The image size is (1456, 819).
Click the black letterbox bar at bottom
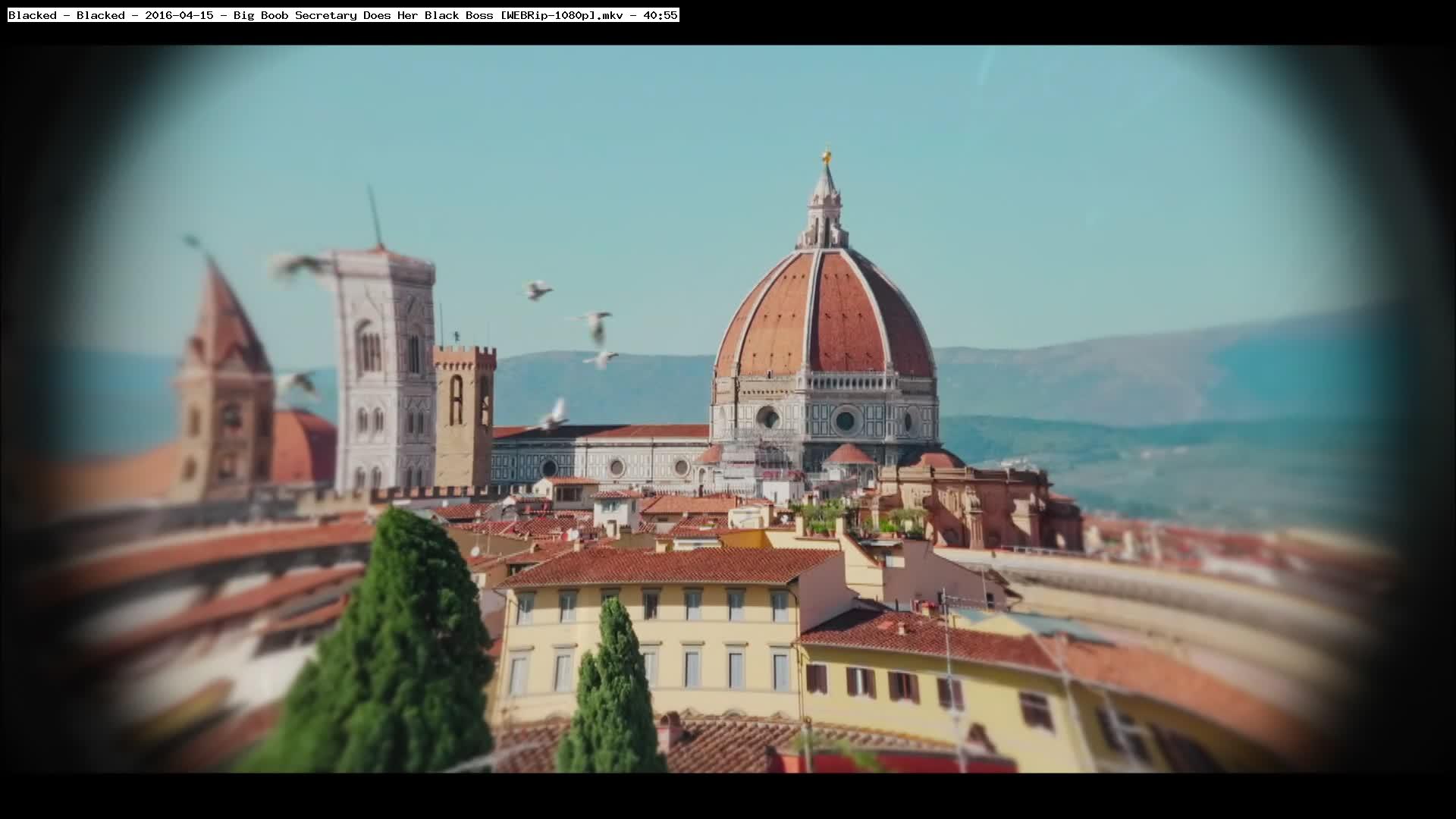(x=728, y=796)
